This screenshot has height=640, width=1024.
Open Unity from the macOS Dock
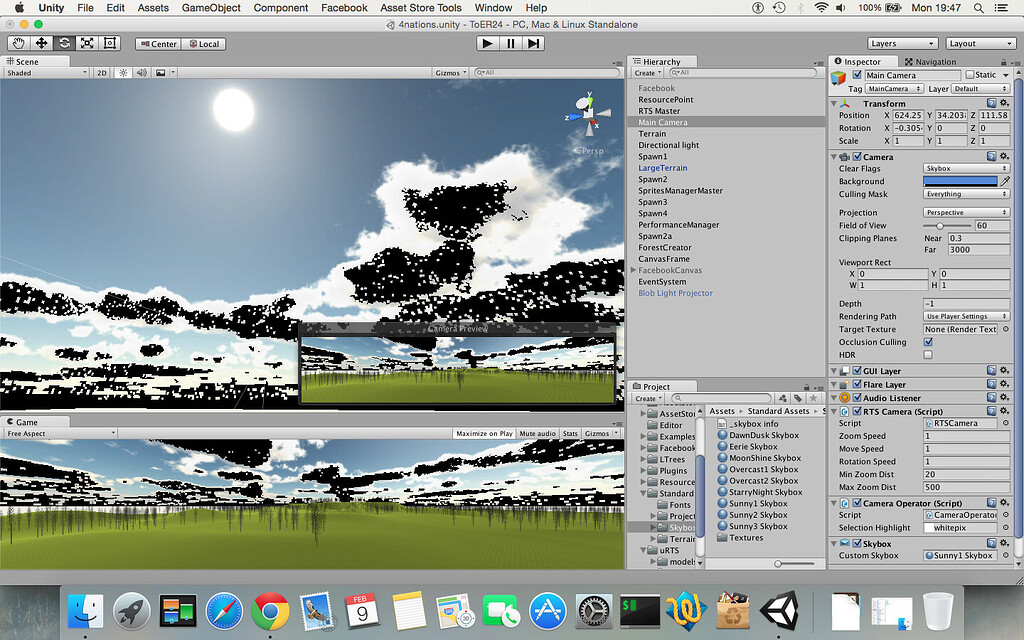point(781,608)
